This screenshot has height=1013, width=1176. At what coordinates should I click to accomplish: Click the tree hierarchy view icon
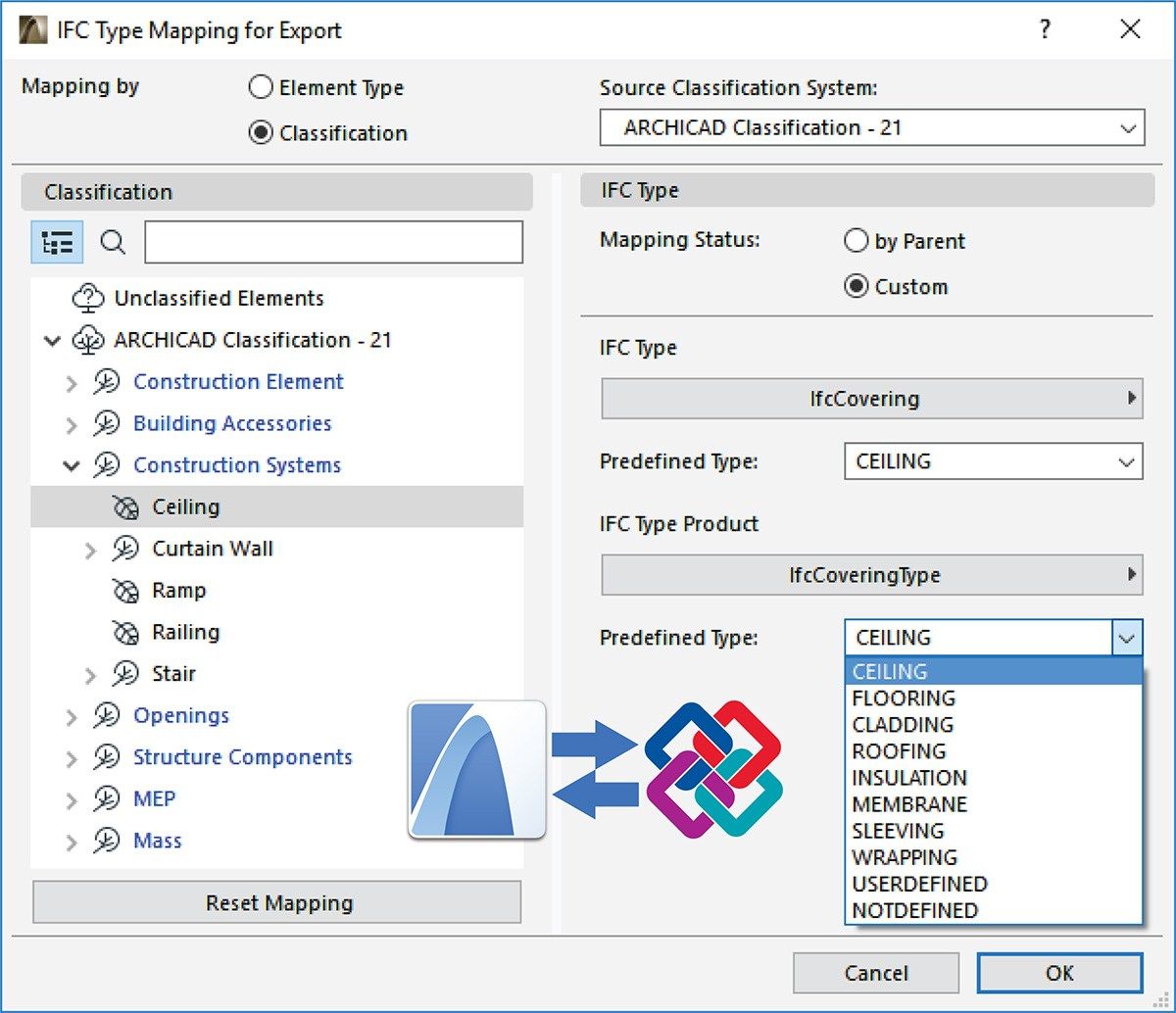[57, 242]
